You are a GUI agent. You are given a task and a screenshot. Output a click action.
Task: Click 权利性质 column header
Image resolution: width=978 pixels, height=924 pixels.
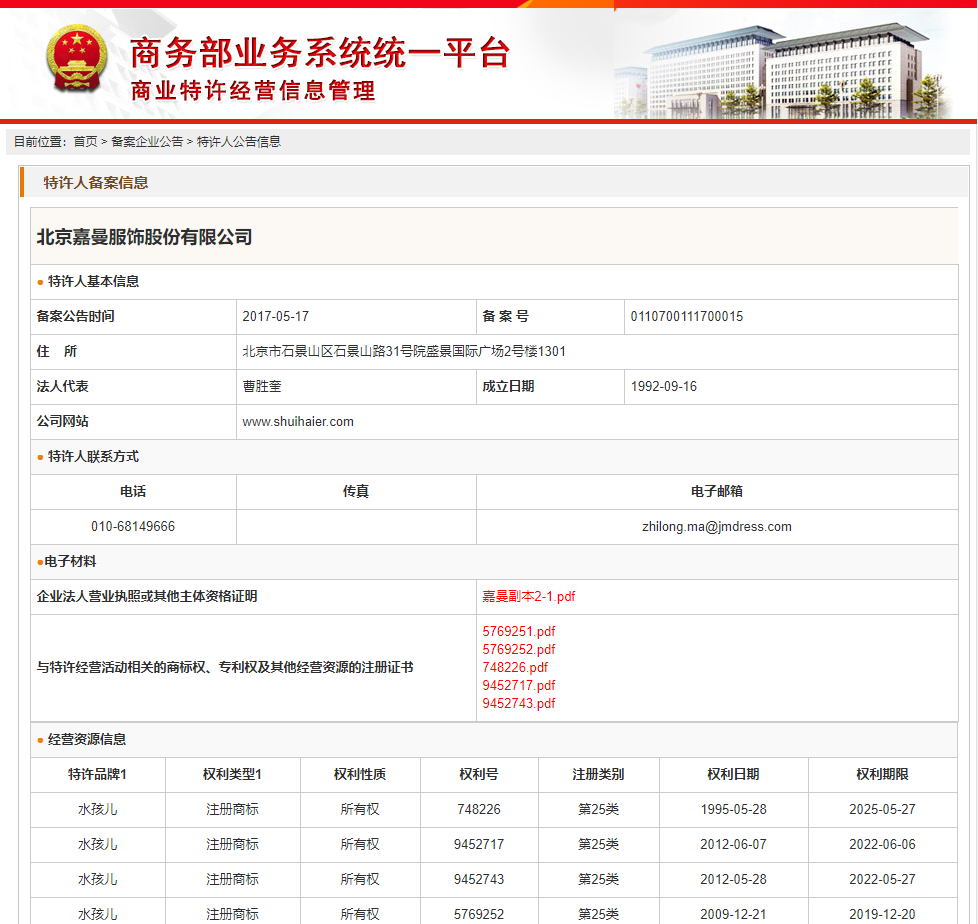click(x=360, y=774)
